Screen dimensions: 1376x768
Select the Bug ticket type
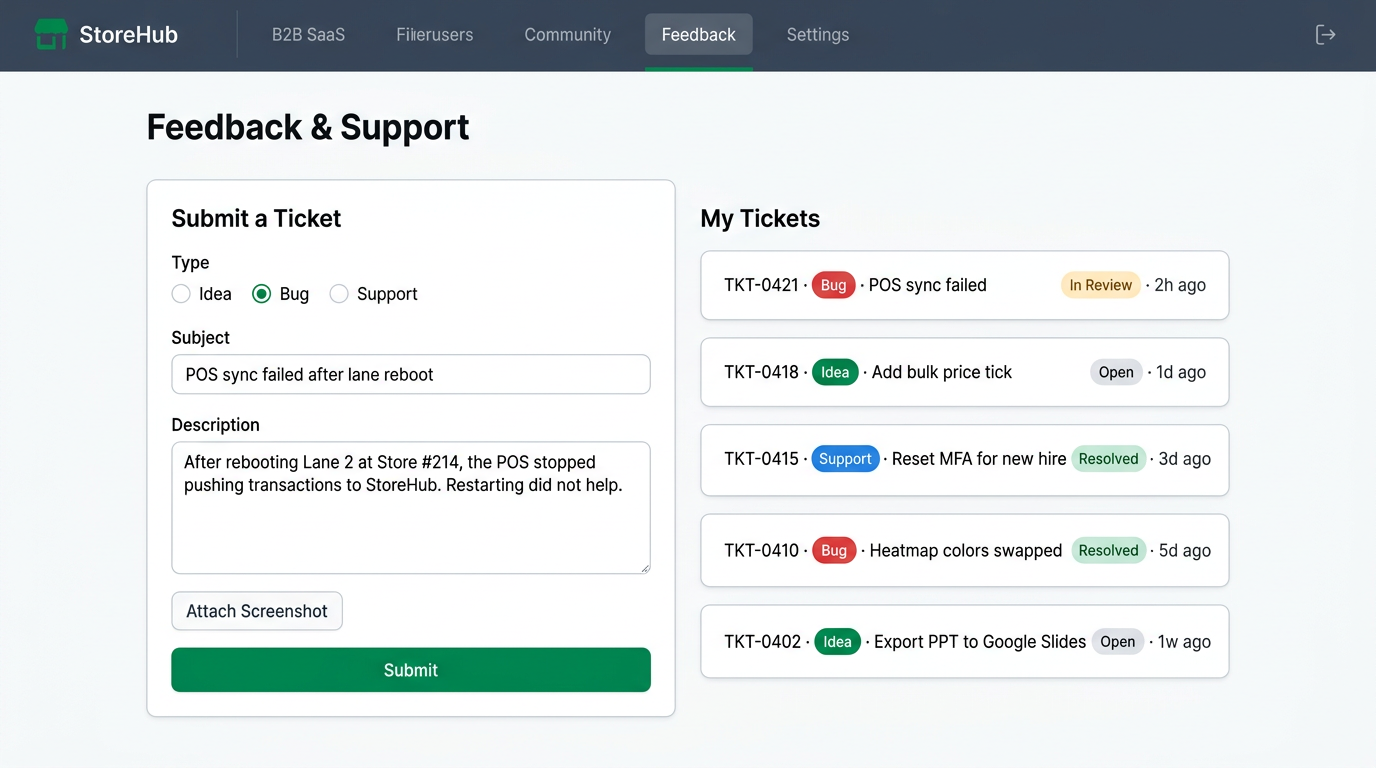coord(262,294)
